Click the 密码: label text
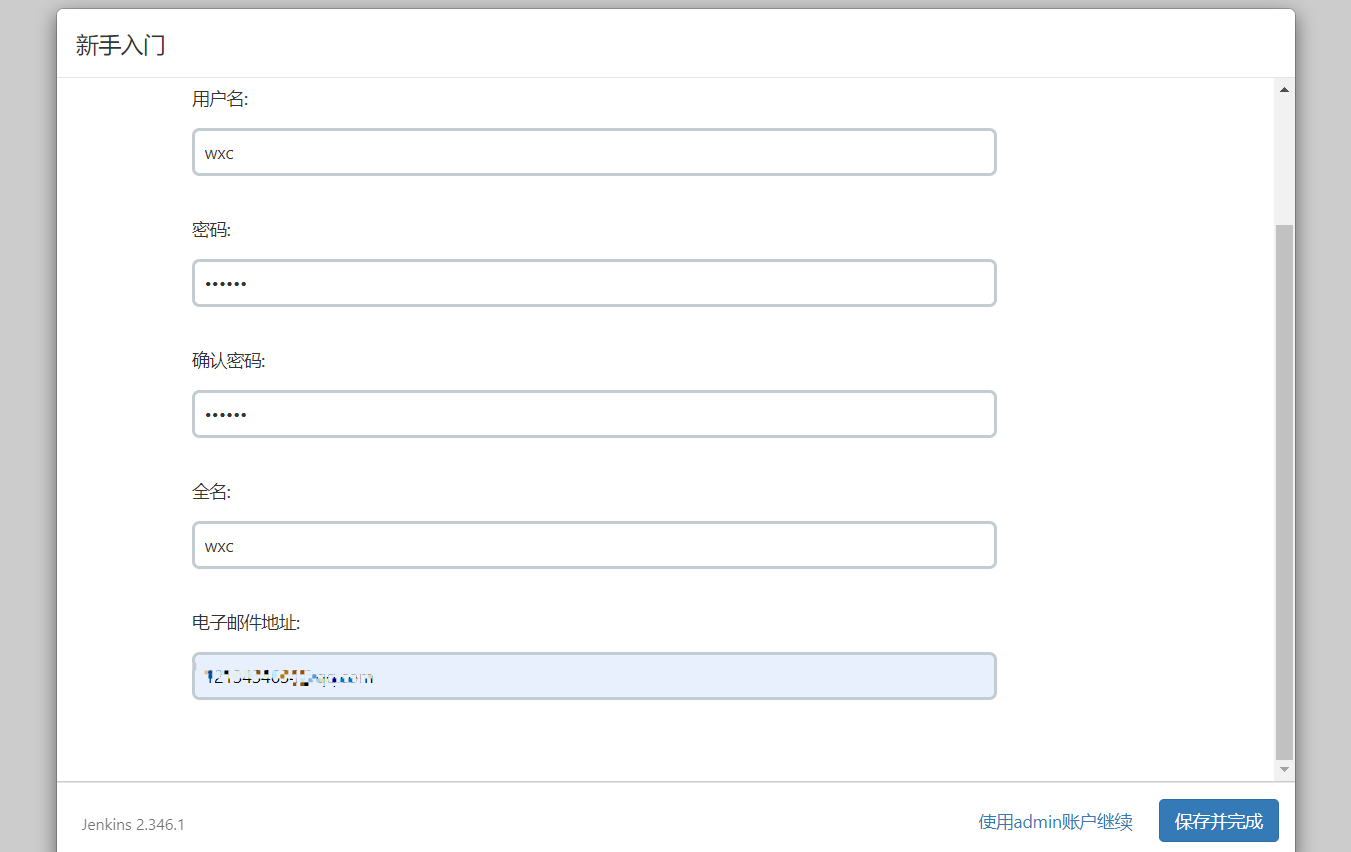 tap(211, 230)
